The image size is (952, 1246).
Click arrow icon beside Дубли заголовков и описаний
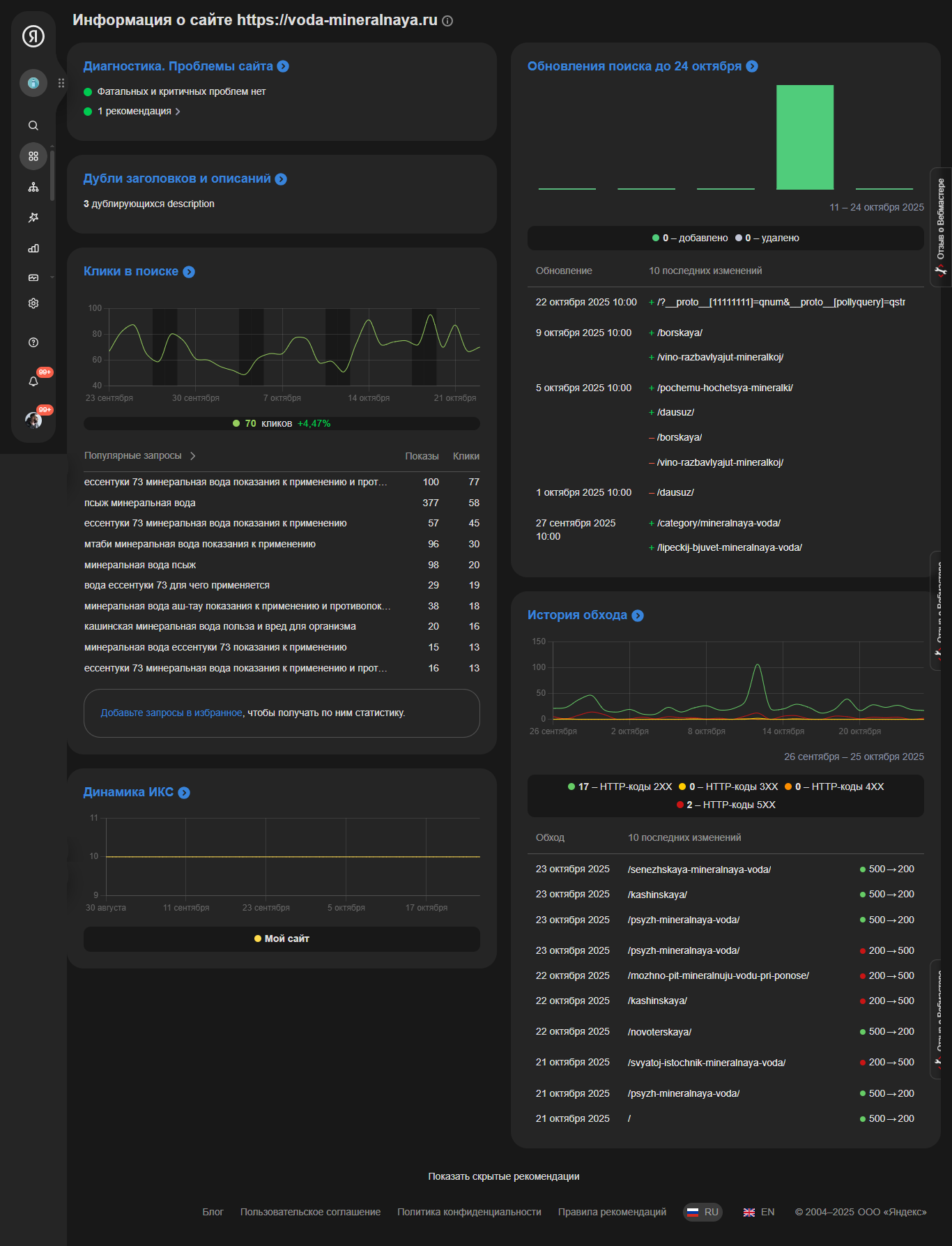click(281, 179)
